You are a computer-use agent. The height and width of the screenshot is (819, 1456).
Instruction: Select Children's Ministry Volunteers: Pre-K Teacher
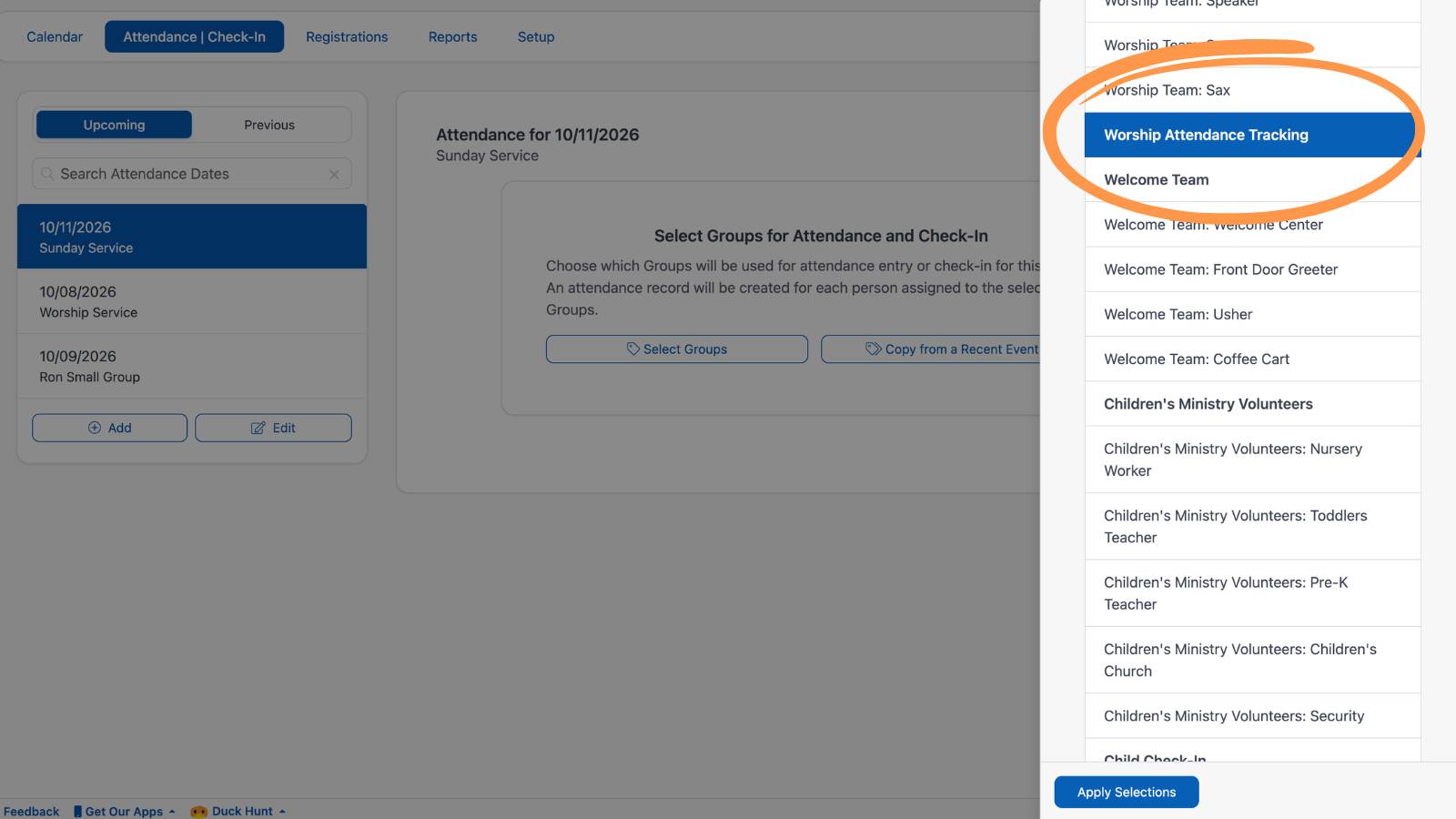pos(1252,593)
